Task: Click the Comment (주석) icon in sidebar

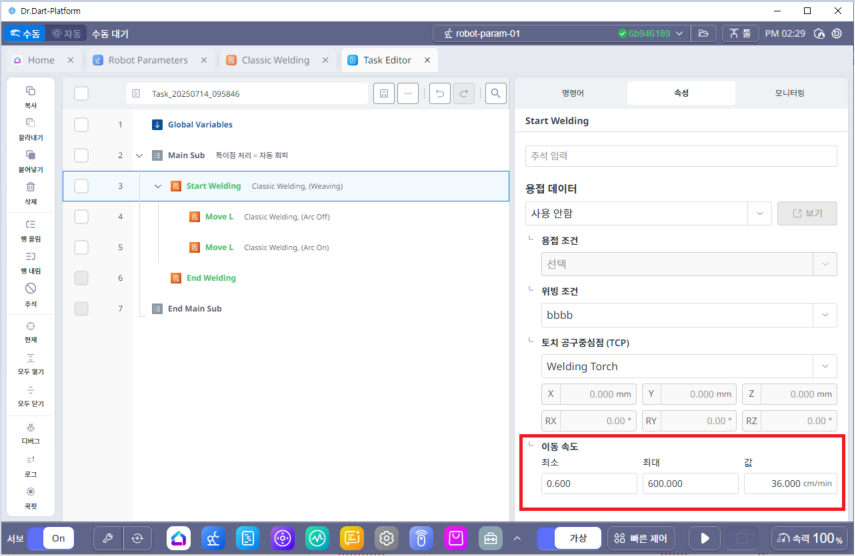Action: pos(30,290)
